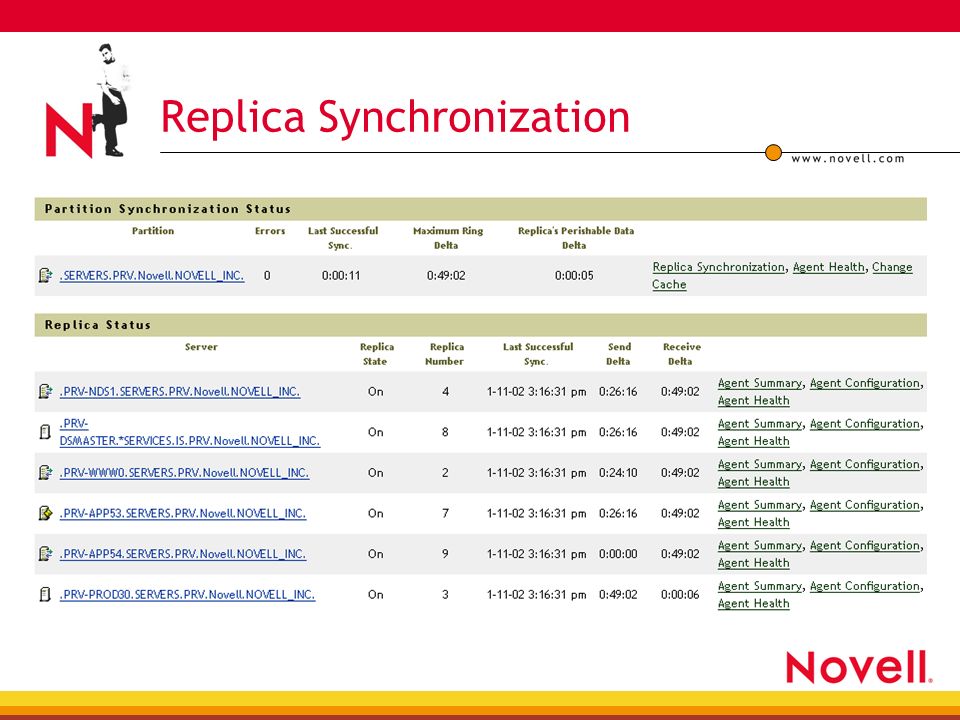Click the replica icon beside PRV-NDS1 server

point(45,391)
